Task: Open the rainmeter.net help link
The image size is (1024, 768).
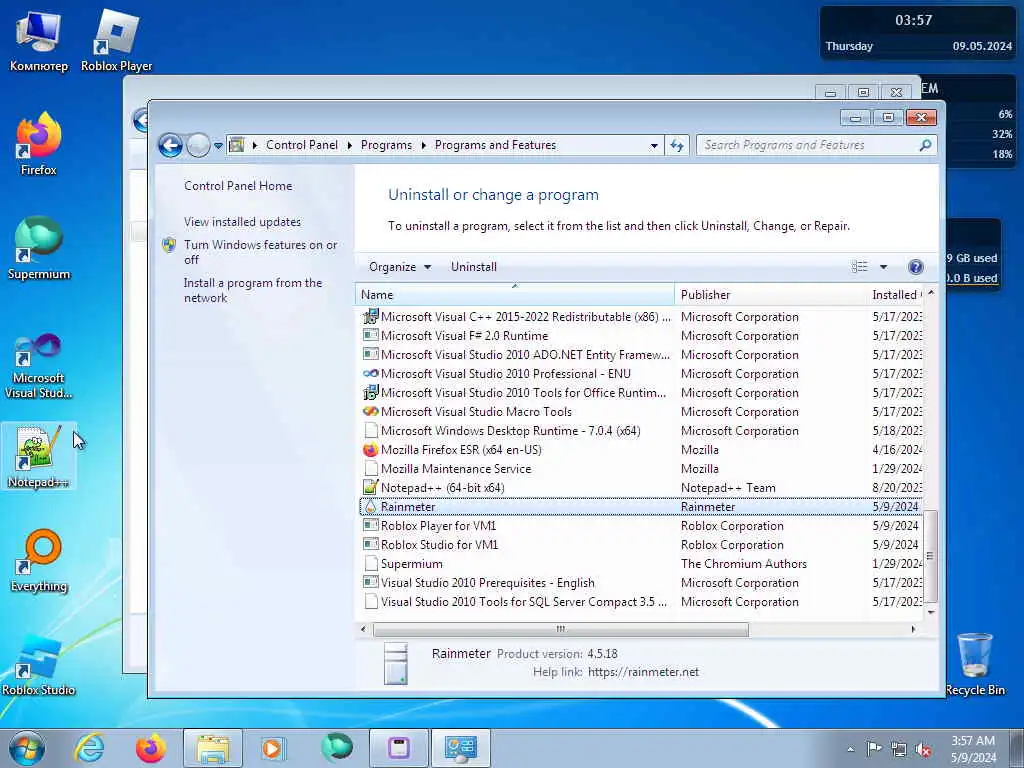Action: click(643, 672)
